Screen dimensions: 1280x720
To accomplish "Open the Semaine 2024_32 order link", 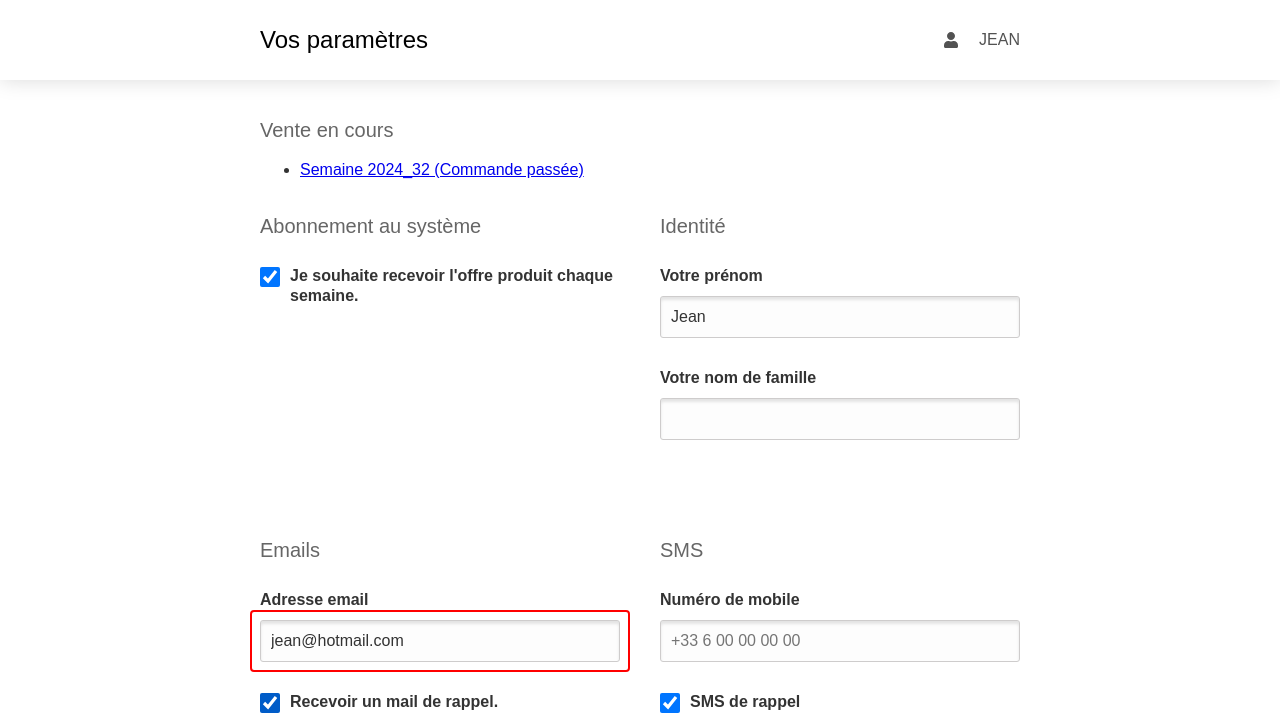I will coord(441,170).
